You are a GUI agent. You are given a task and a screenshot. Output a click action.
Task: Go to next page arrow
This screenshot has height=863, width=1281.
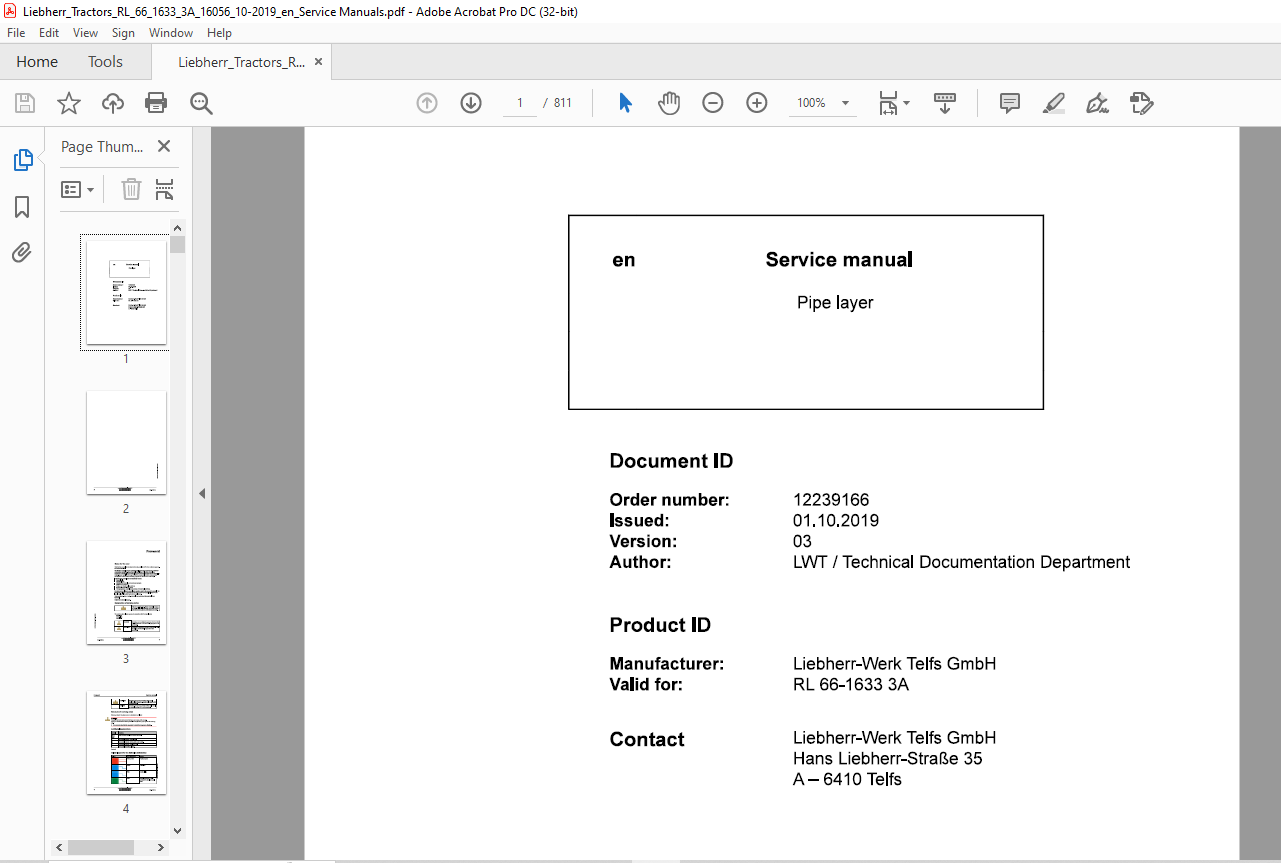tap(471, 103)
